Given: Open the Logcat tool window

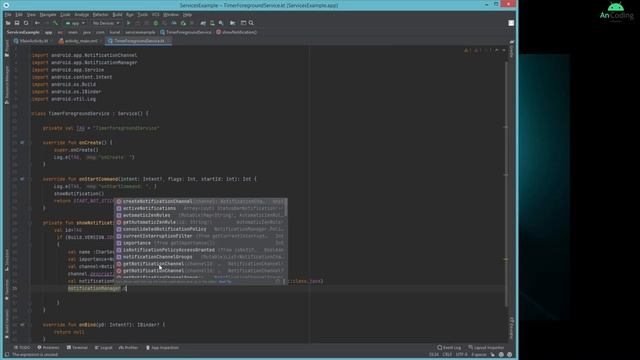Looking at the screenshot, I should pyautogui.click(x=104, y=348).
